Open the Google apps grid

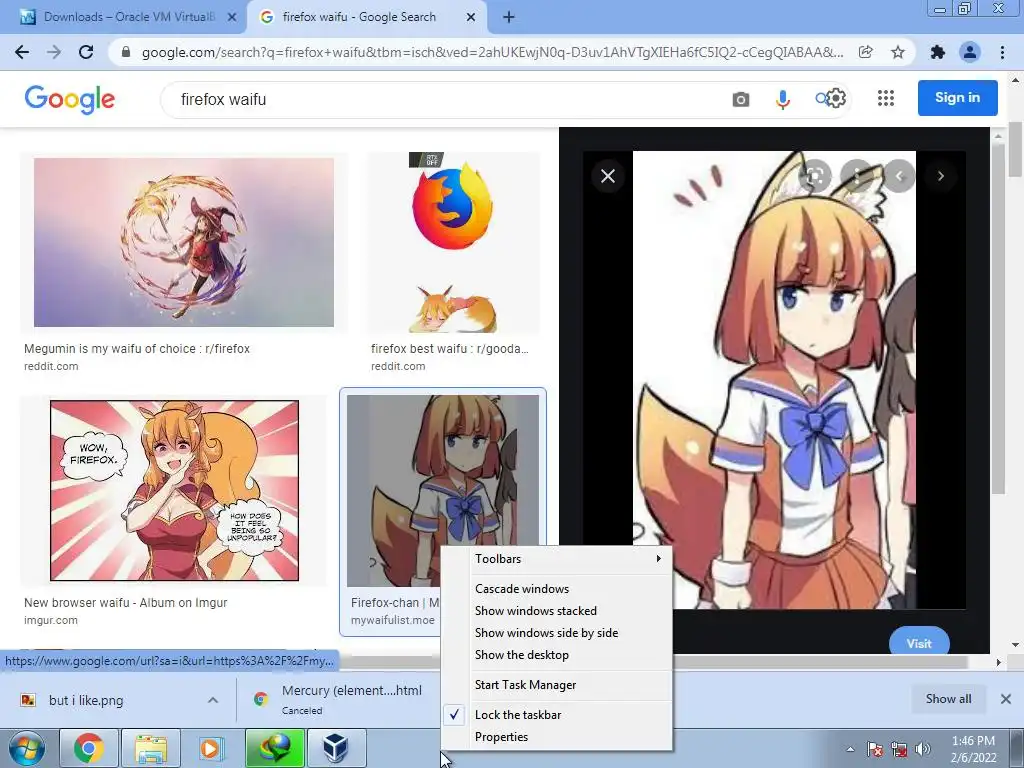pos(886,98)
